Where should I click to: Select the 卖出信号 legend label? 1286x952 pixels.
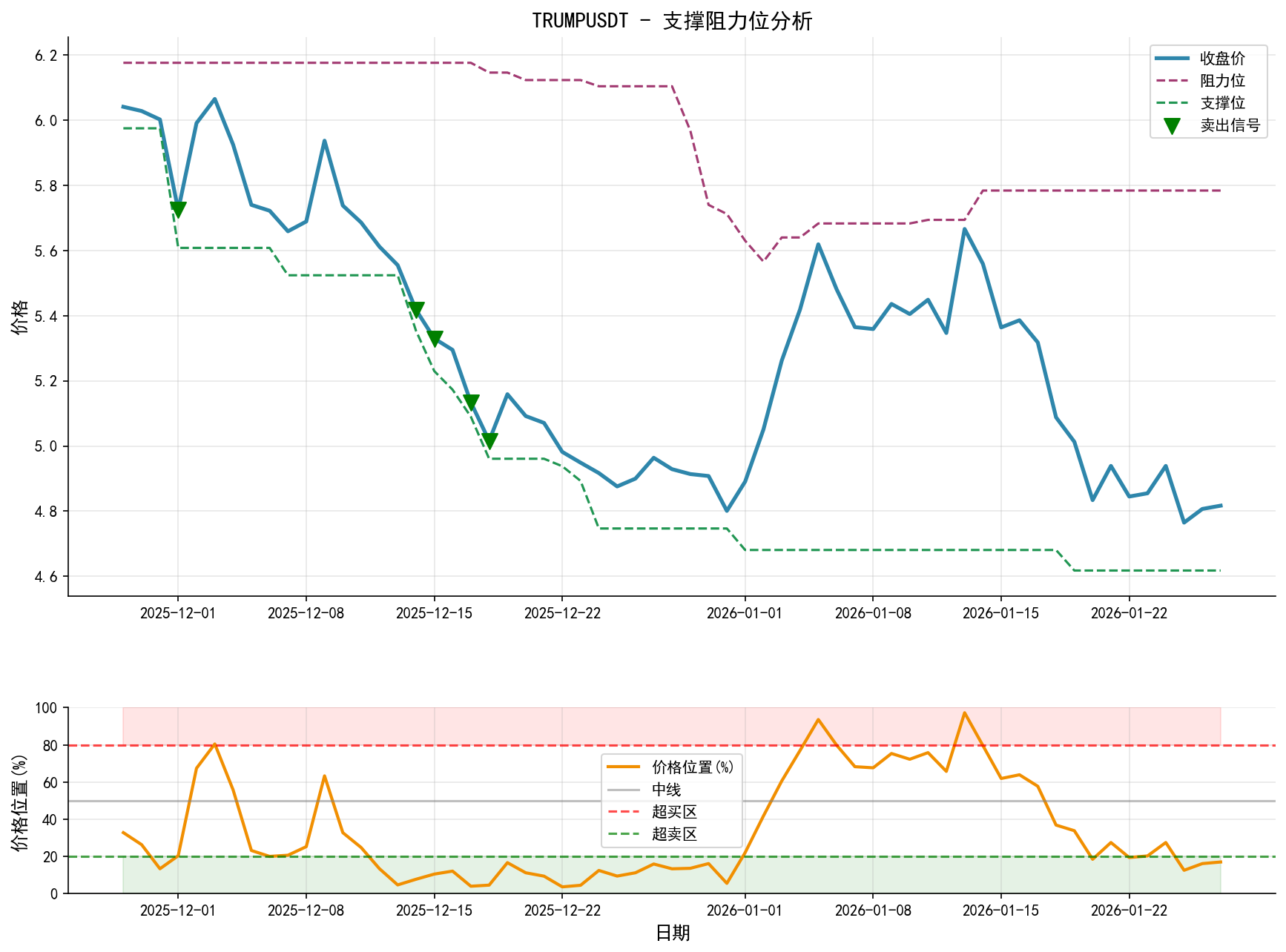1230,125
